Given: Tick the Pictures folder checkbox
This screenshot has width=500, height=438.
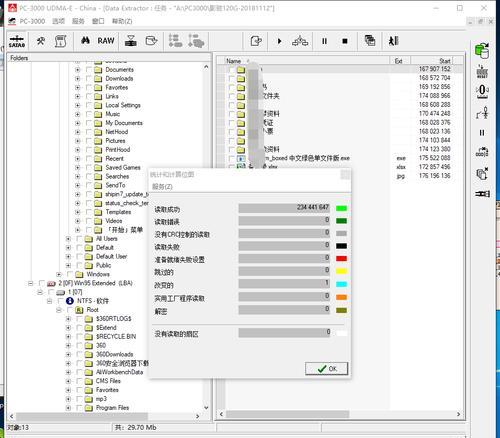Looking at the screenshot, I should pos(89,141).
